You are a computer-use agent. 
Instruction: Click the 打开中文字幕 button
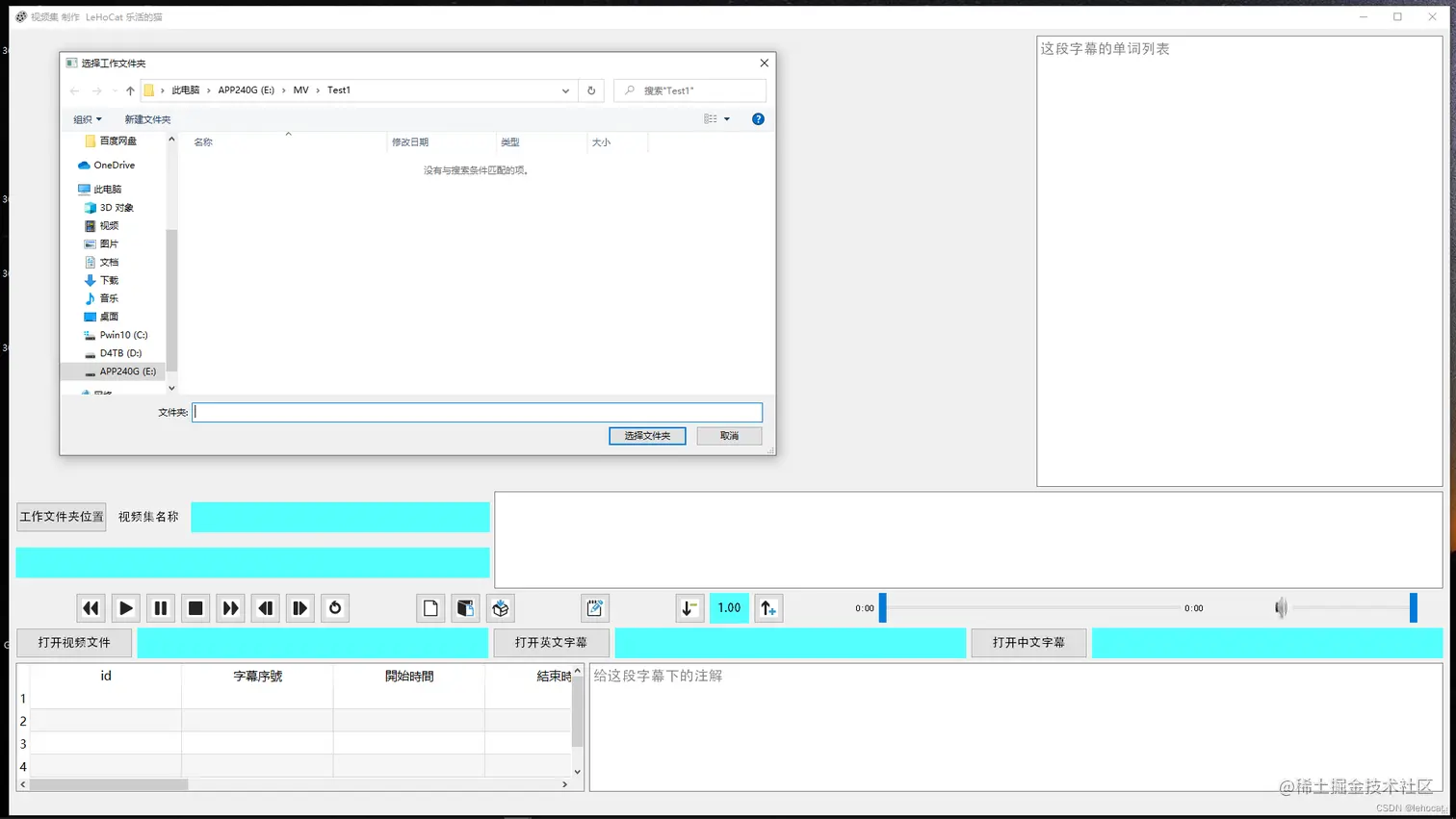1028,643
